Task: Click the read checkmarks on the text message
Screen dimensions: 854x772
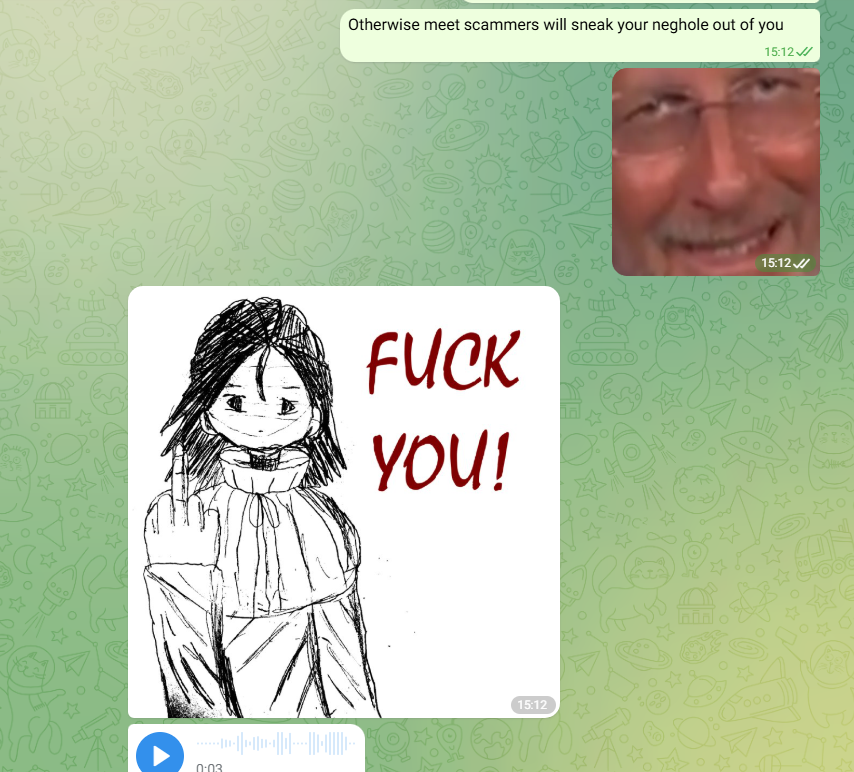Action: tap(804, 52)
